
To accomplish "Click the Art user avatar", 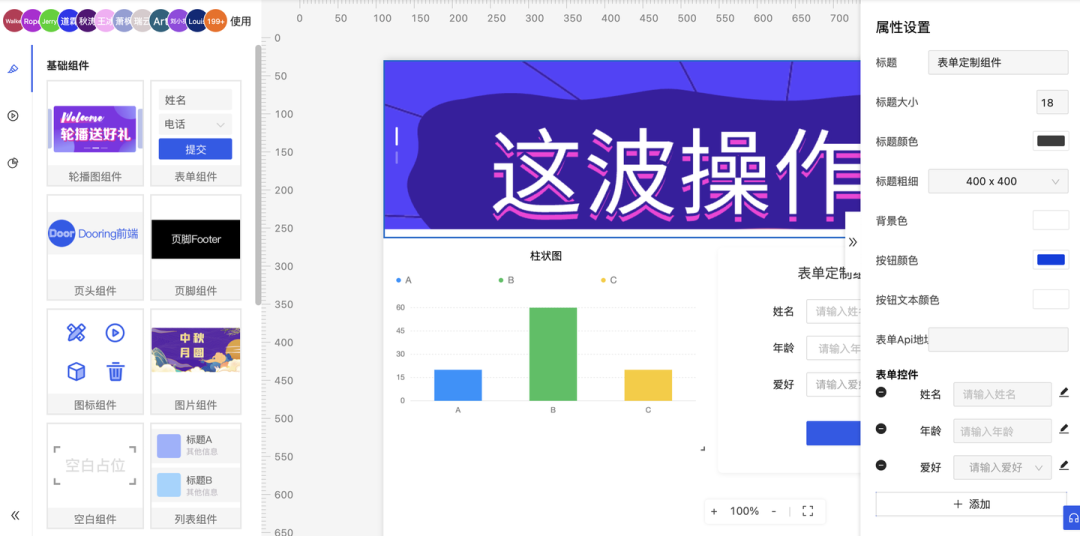I will point(160,21).
